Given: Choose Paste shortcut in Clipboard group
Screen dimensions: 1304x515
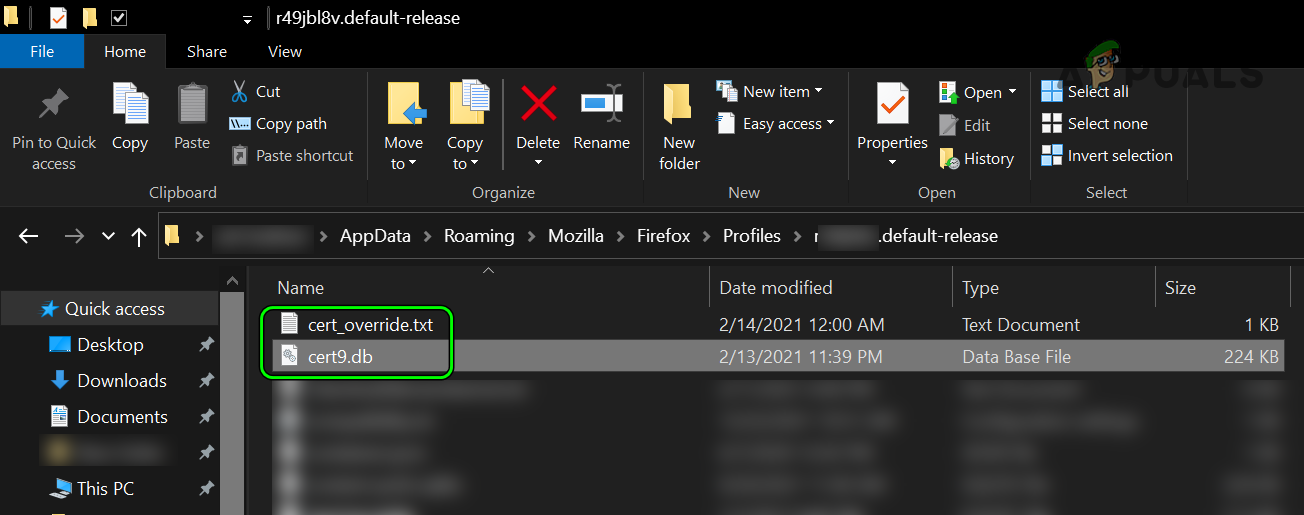Looking at the screenshot, I should pos(292,155).
